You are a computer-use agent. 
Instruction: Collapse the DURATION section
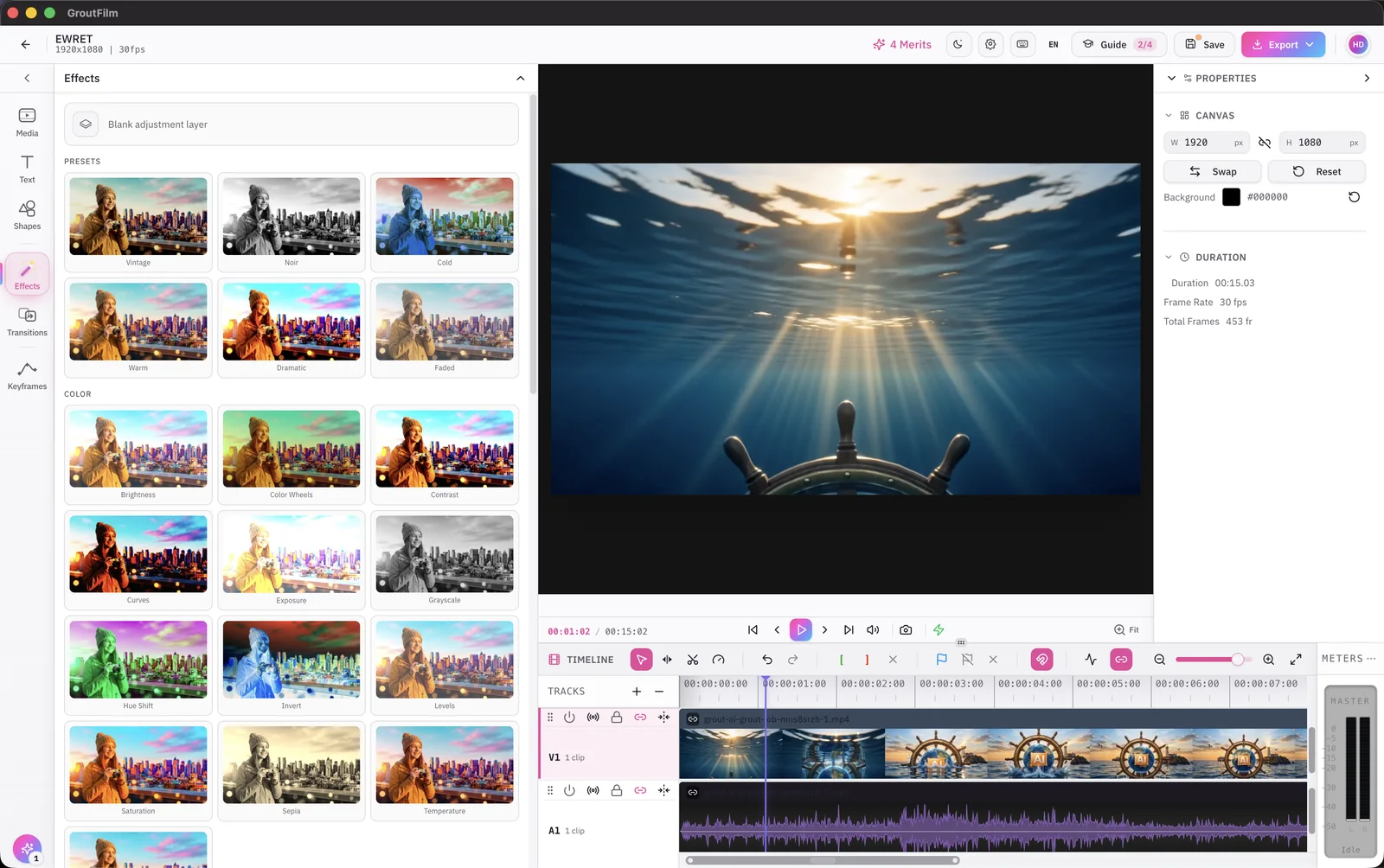[x=1168, y=258]
